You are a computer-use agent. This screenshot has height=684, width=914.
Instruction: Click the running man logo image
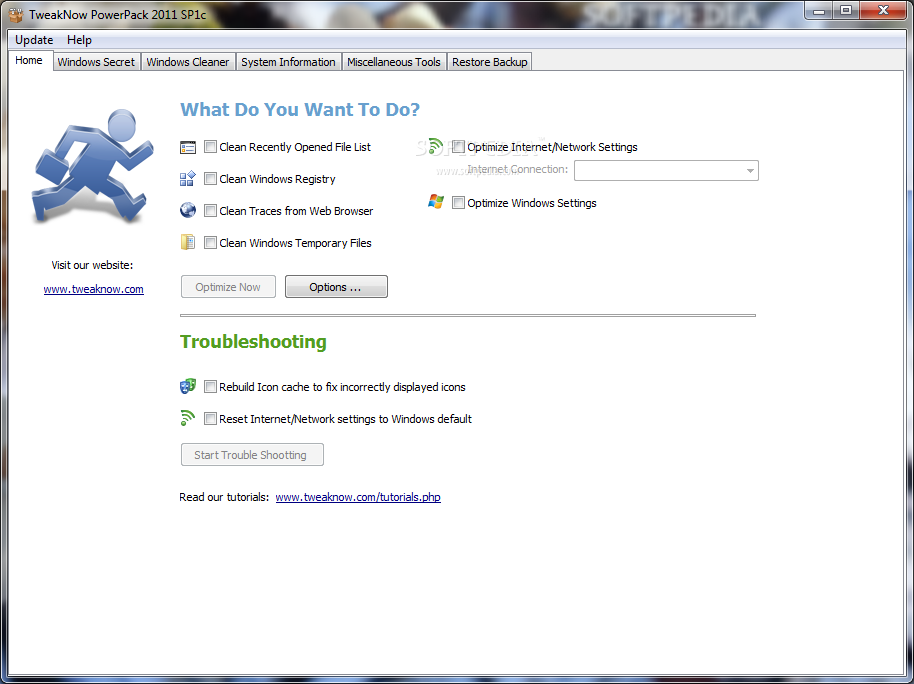click(x=92, y=167)
